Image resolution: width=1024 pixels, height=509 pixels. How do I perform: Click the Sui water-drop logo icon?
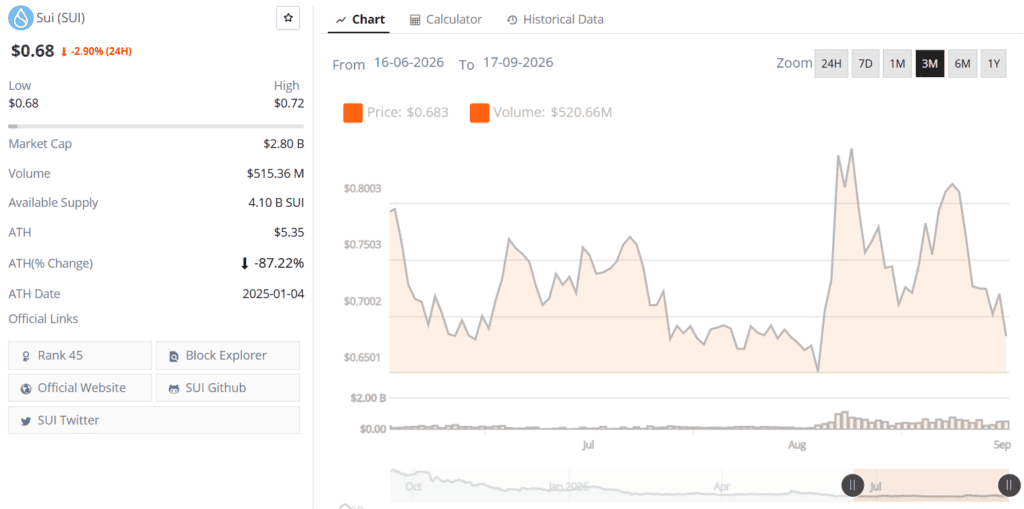[20, 18]
